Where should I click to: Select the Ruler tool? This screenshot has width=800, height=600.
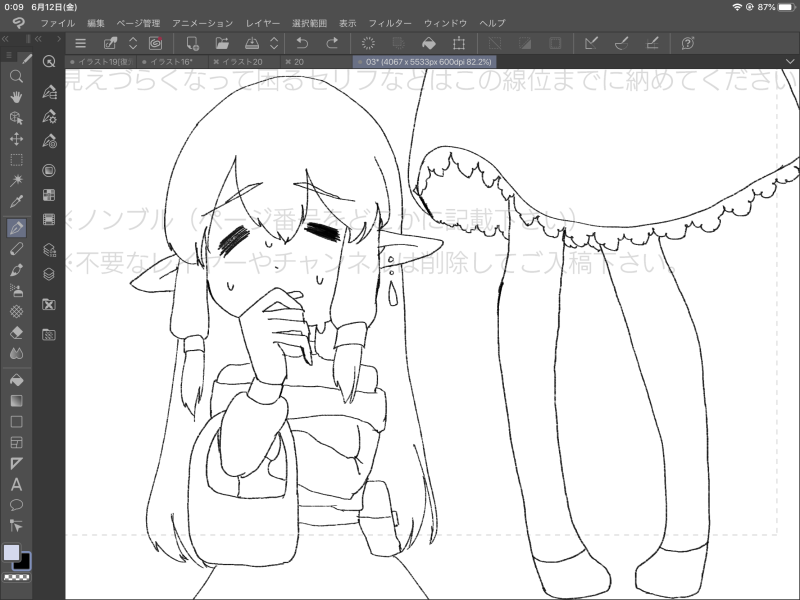point(16,463)
